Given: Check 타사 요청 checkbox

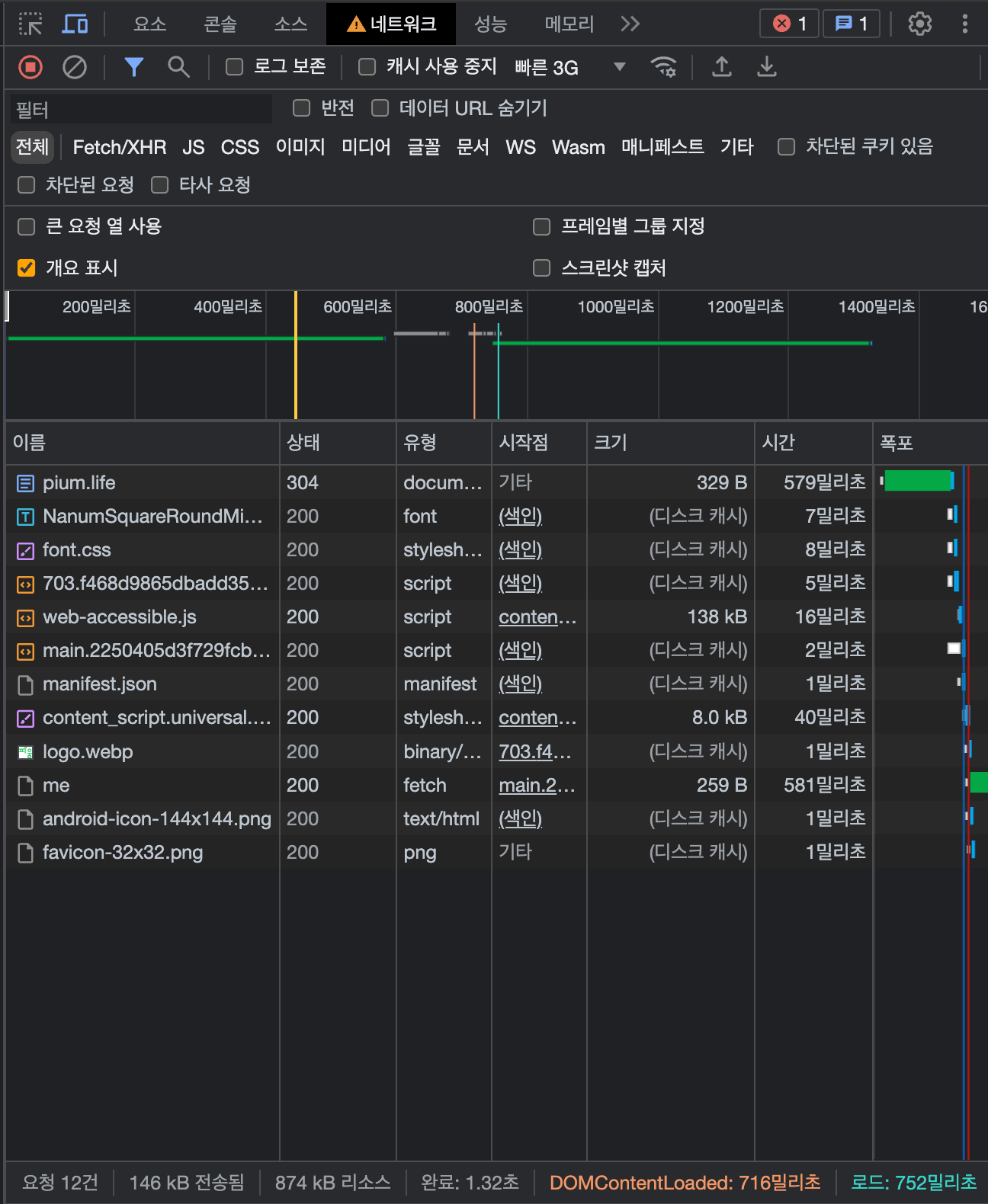Looking at the screenshot, I should [x=160, y=184].
